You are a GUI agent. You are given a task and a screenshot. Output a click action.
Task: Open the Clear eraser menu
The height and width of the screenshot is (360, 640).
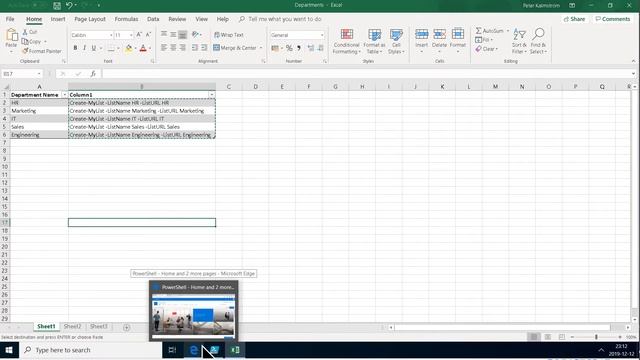pyautogui.click(x=487, y=49)
